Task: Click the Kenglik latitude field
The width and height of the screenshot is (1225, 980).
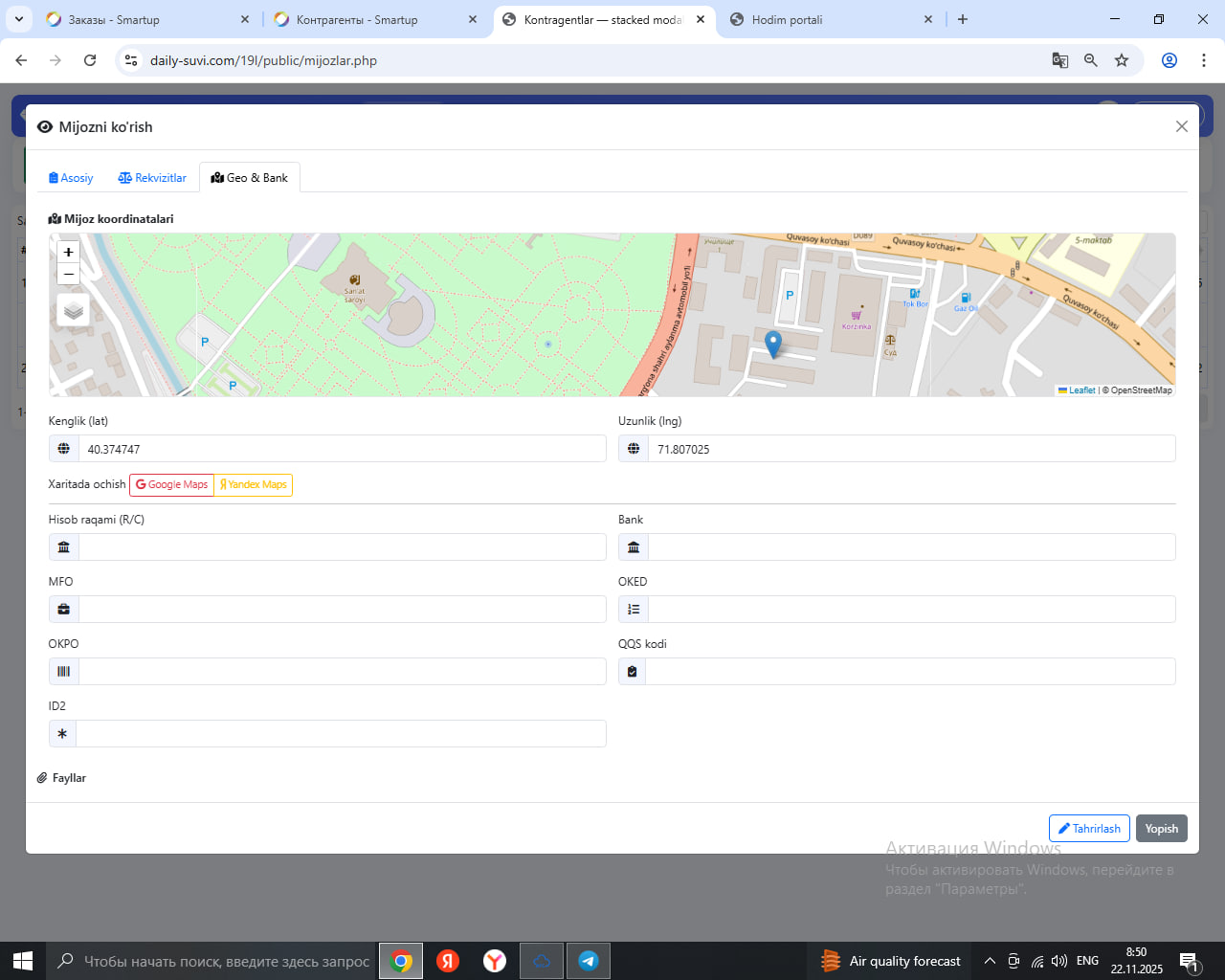Action: point(342,449)
